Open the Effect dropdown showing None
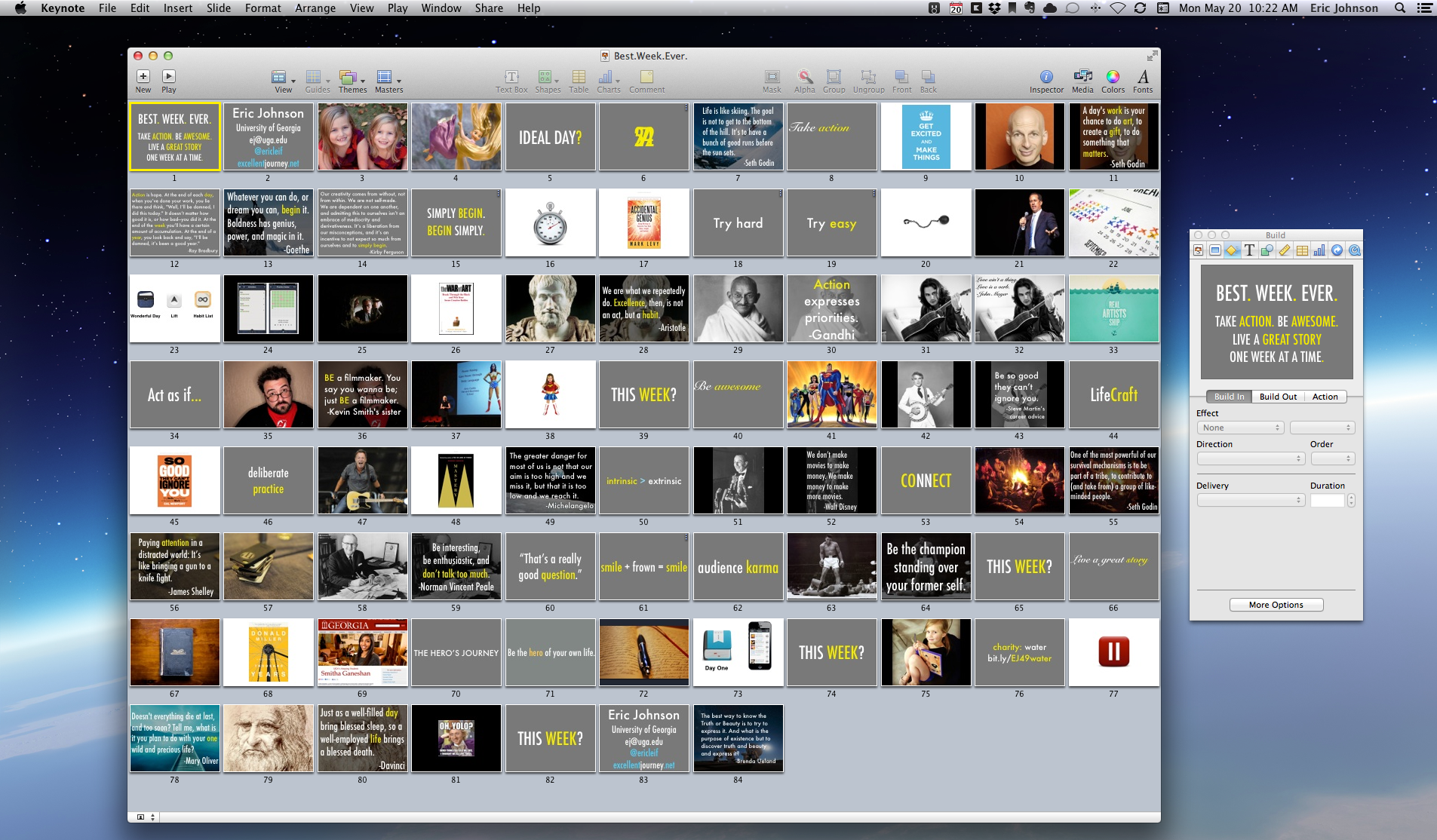 point(1239,428)
